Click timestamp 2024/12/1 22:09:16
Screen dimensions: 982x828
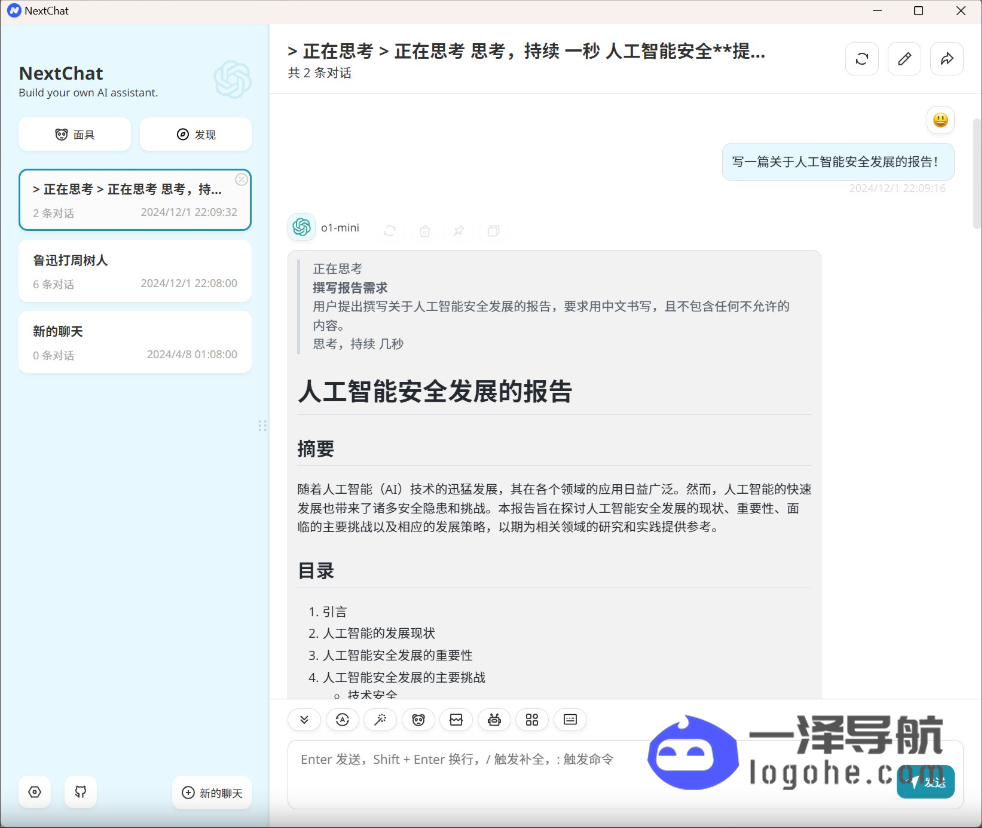(x=897, y=189)
